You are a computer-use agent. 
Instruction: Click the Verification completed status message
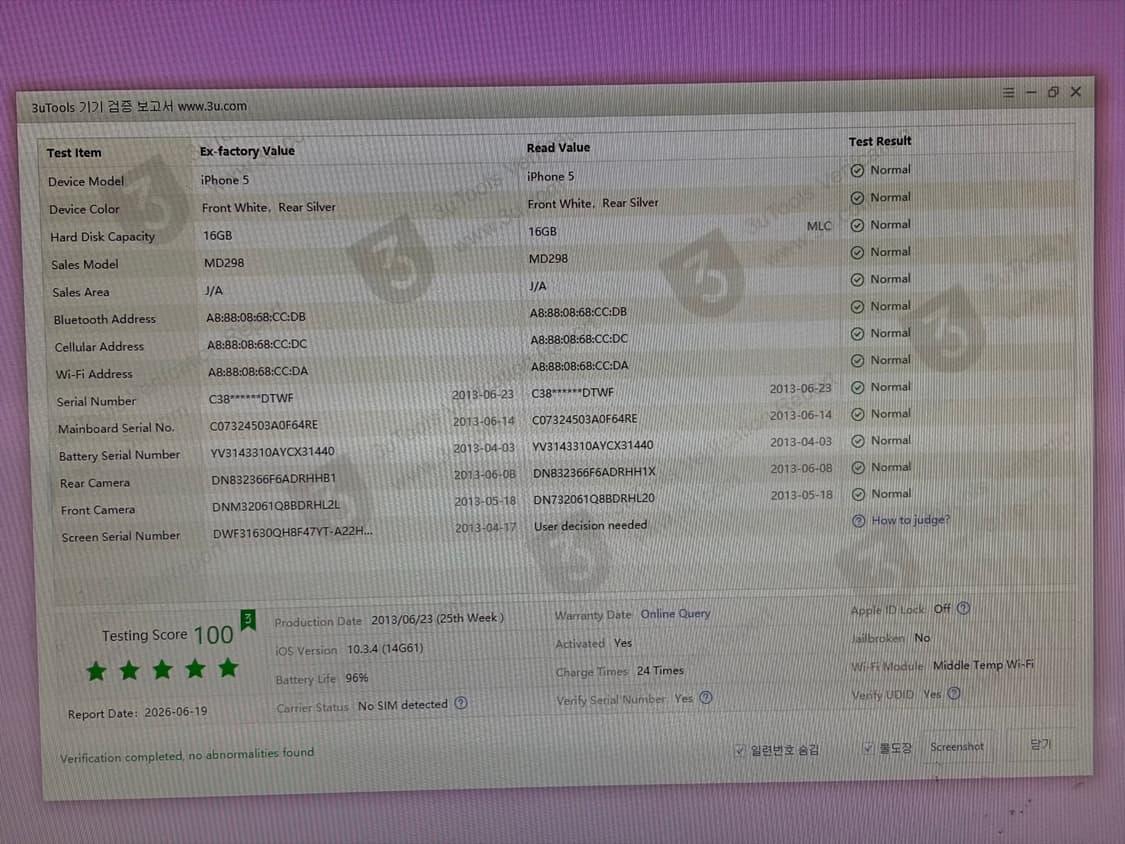point(187,755)
